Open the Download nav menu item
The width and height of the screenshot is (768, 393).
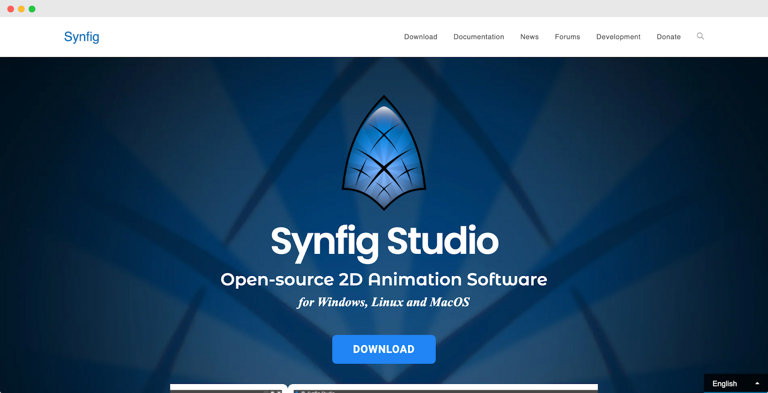point(420,37)
